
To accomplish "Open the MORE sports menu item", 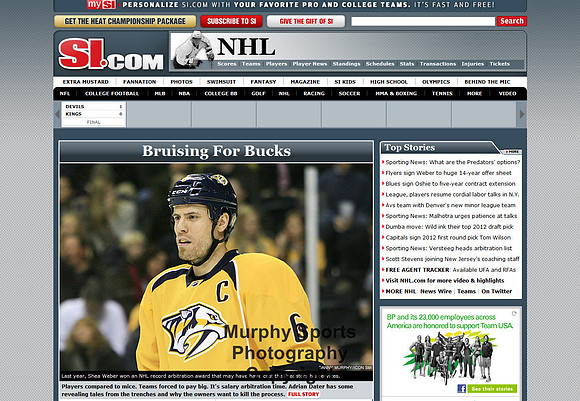I will (474, 94).
